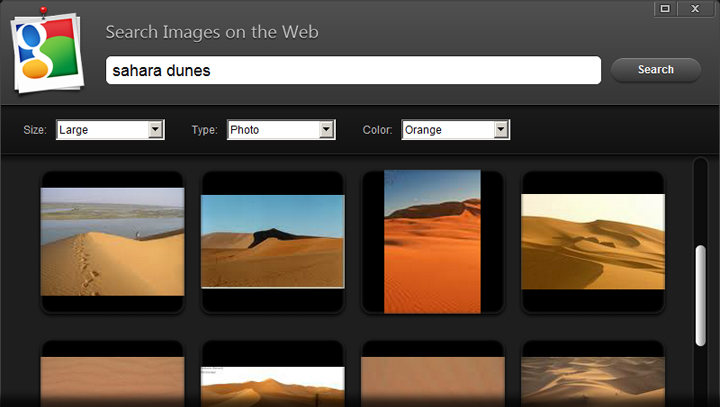Open the Size dropdown showing Large
Screen dimensions: 720x407
click(110, 130)
